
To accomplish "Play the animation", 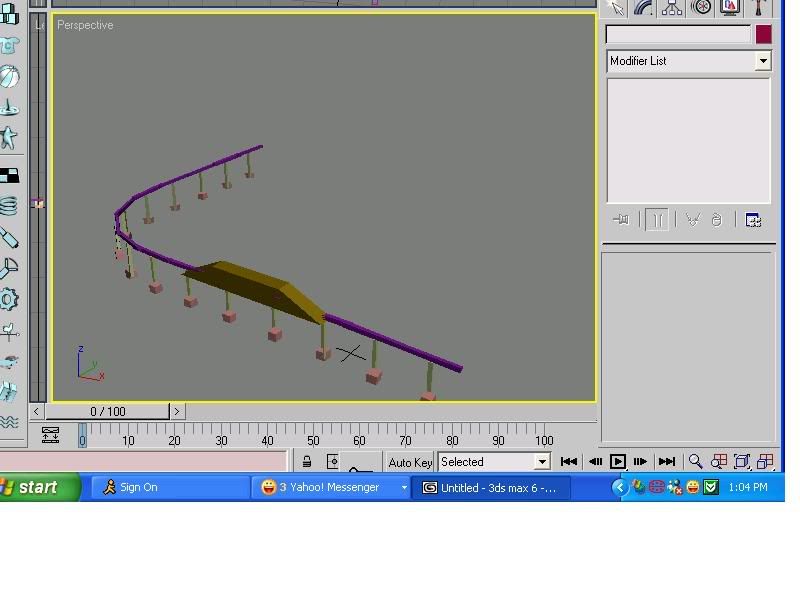I will tap(617, 462).
